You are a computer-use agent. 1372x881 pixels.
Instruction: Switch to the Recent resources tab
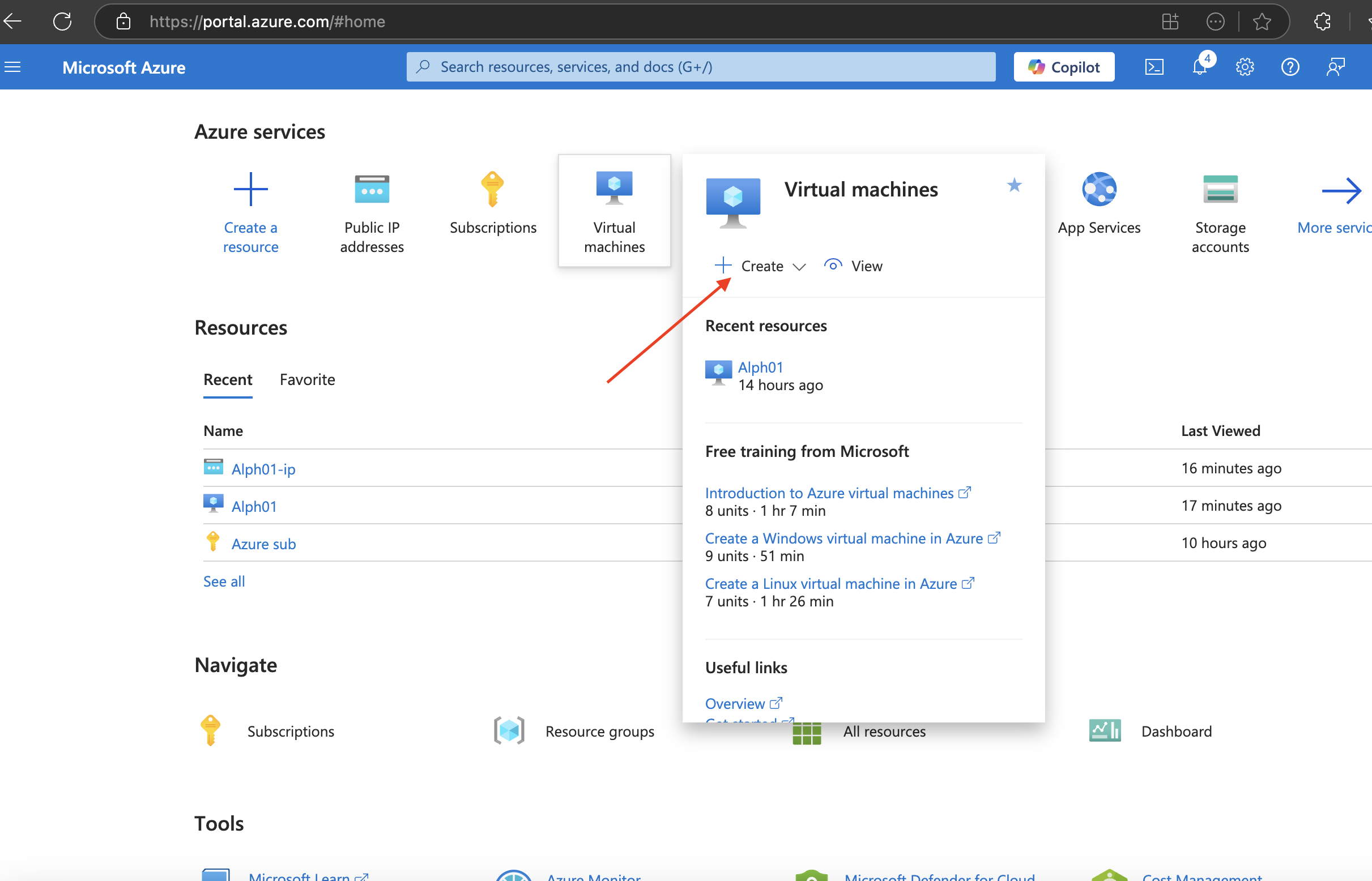tap(228, 379)
